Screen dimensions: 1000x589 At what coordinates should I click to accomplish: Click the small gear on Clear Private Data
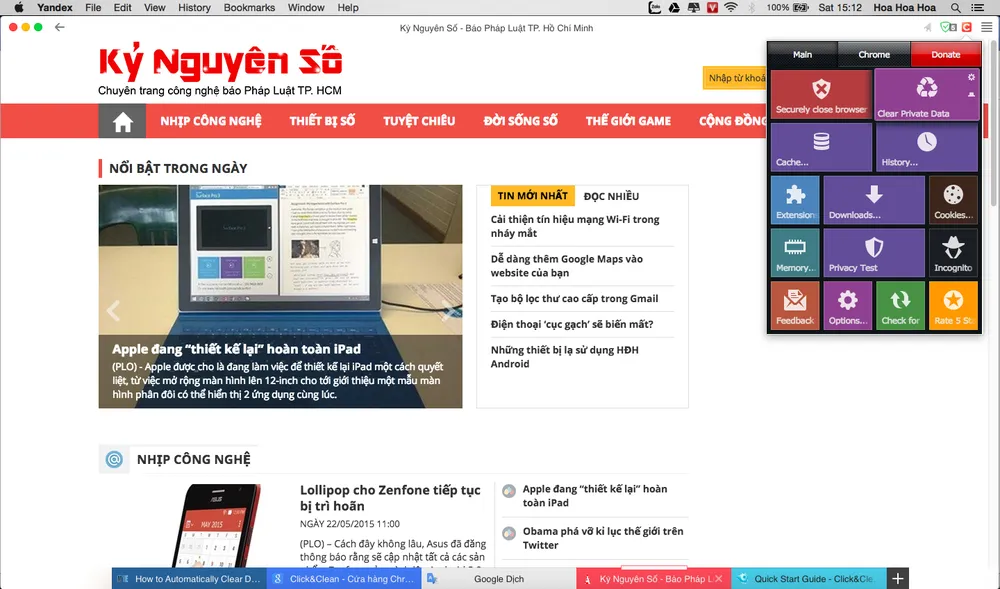(x=971, y=77)
